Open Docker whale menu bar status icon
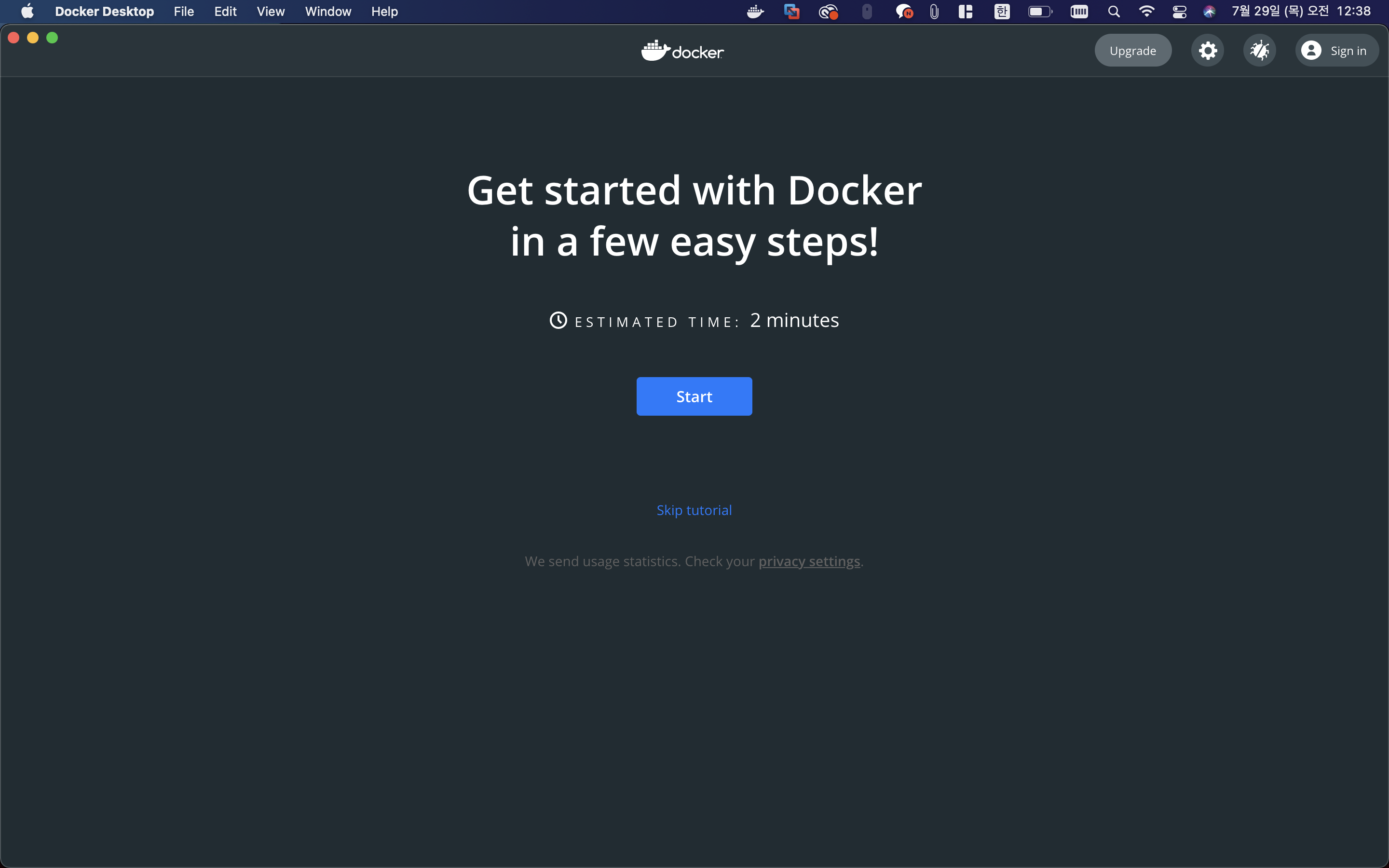The image size is (1389, 868). coord(755,12)
